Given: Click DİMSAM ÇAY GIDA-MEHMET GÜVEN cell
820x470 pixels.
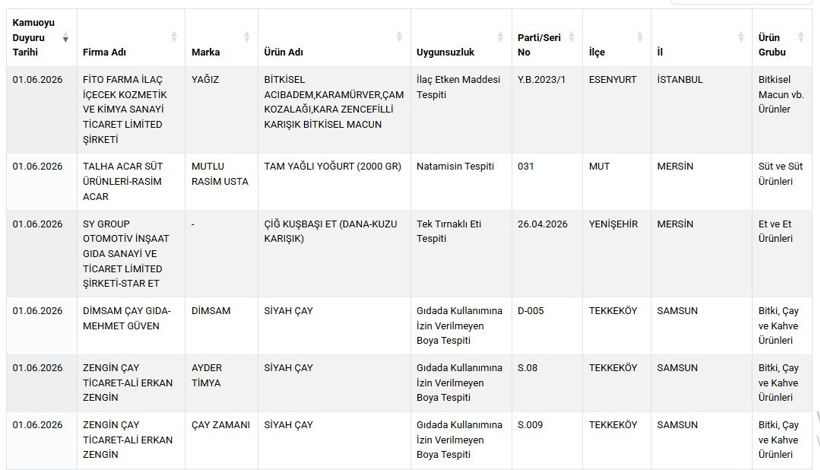Looking at the screenshot, I should (x=131, y=326).
